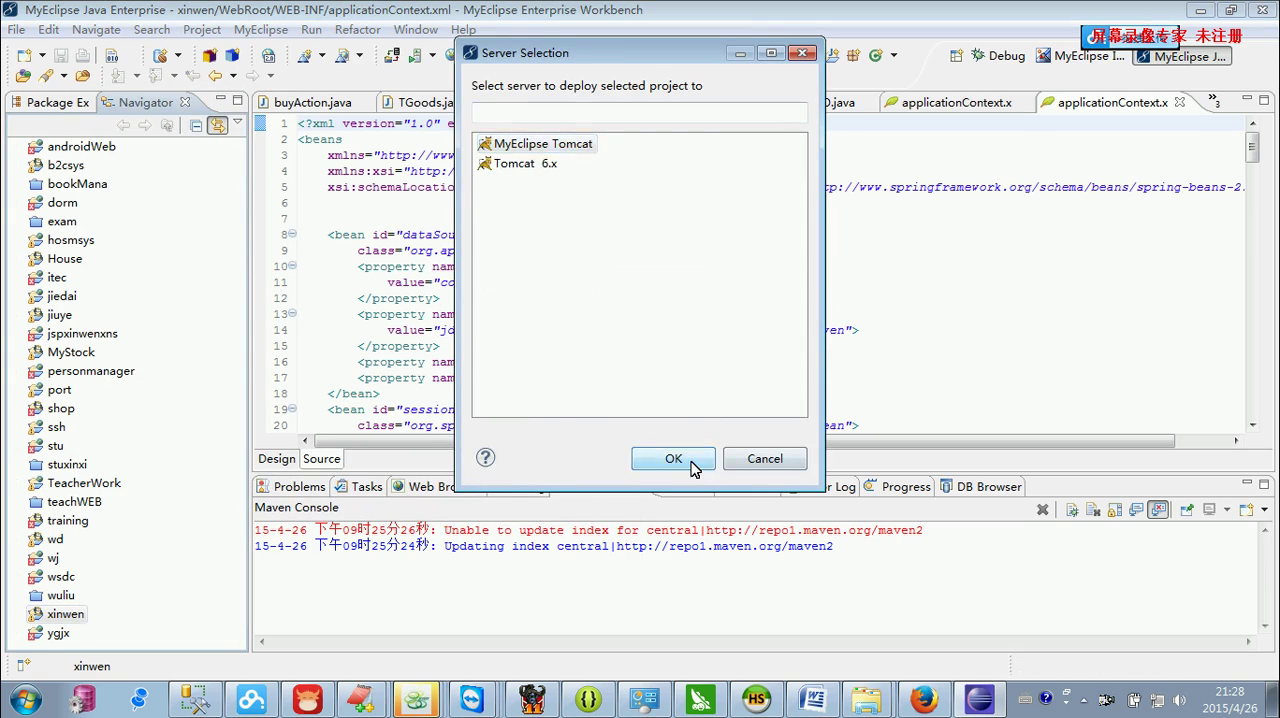Image resolution: width=1280 pixels, height=718 pixels.
Task: Open the Back history dropdown arrow
Action: click(x=233, y=76)
